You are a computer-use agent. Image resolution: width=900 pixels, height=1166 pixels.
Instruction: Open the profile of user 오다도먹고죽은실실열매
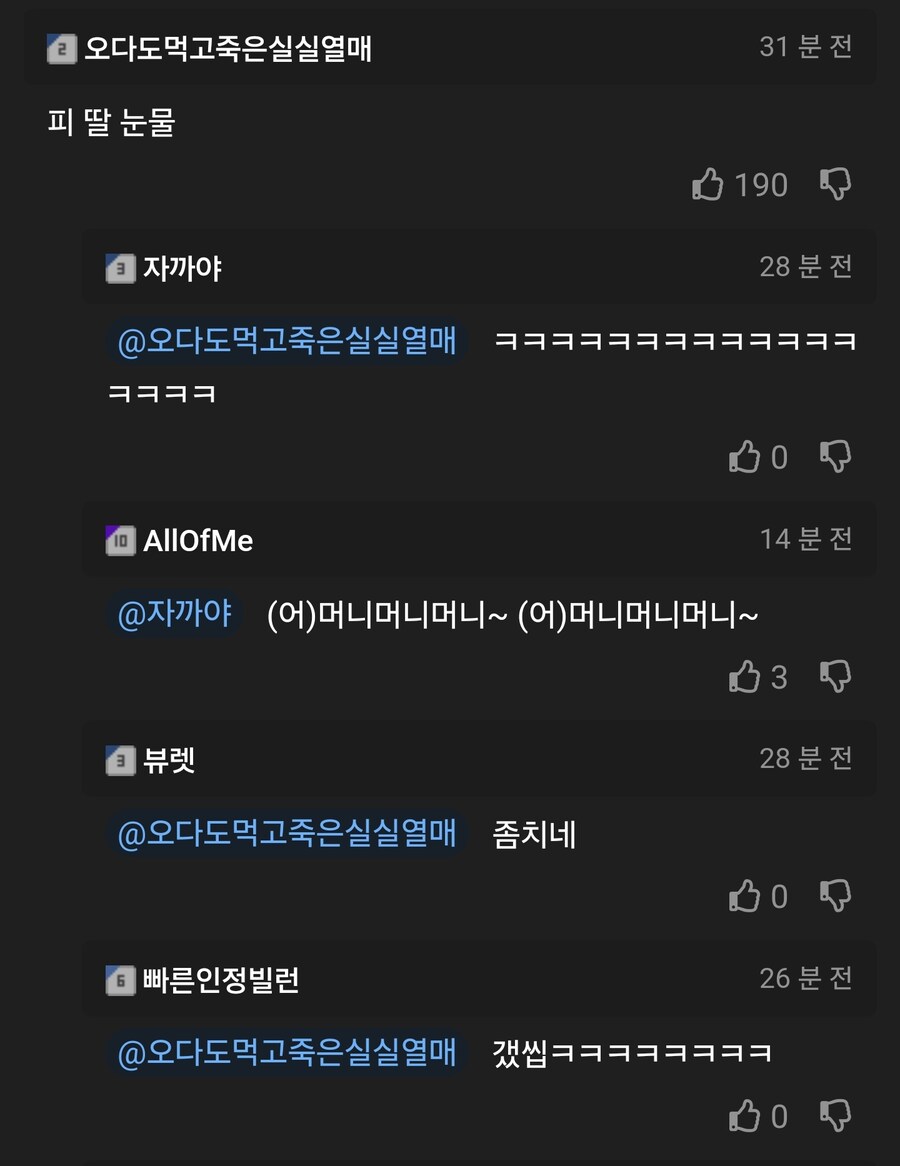coord(228,49)
